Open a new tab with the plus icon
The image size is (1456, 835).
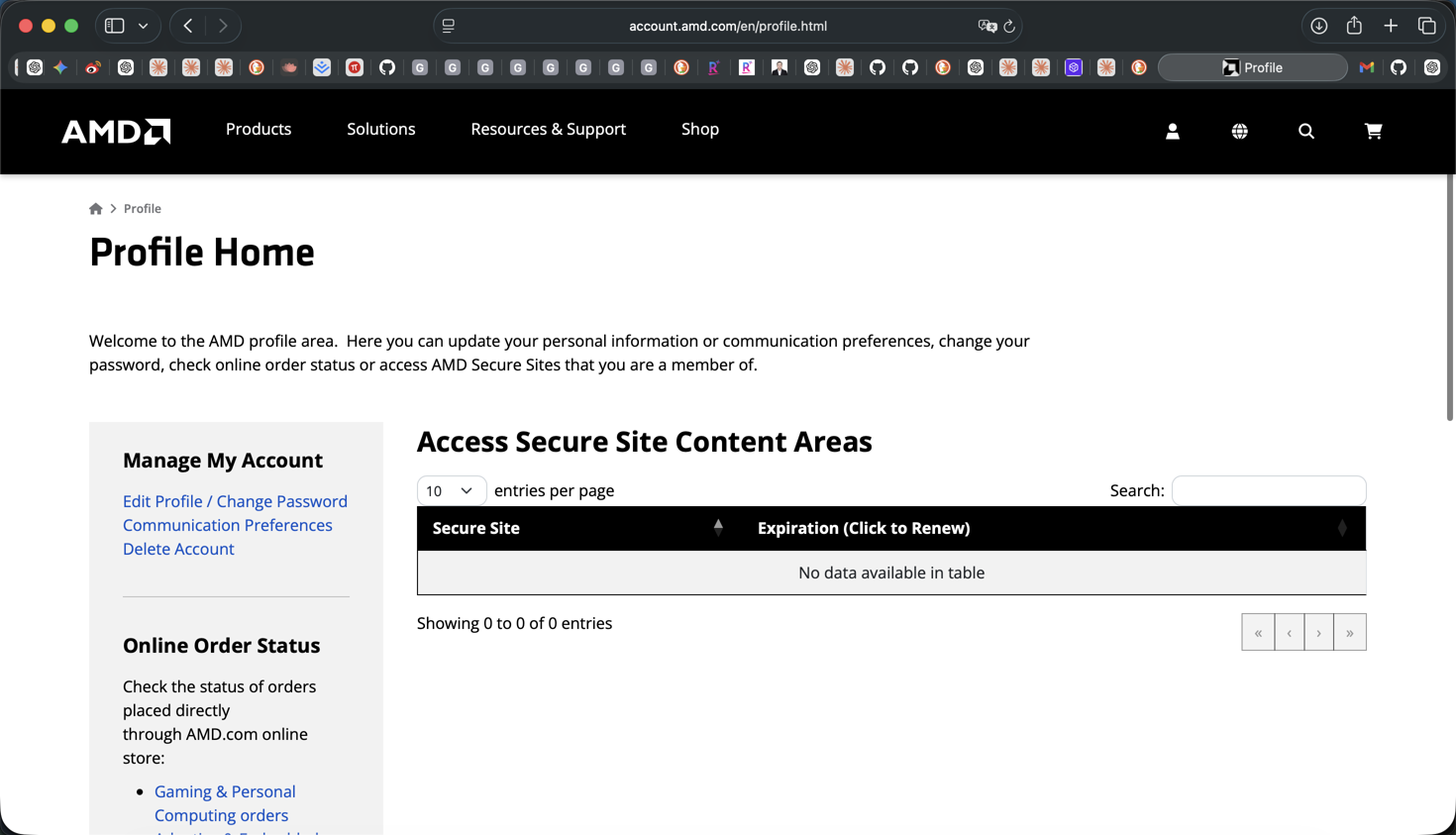(1391, 26)
